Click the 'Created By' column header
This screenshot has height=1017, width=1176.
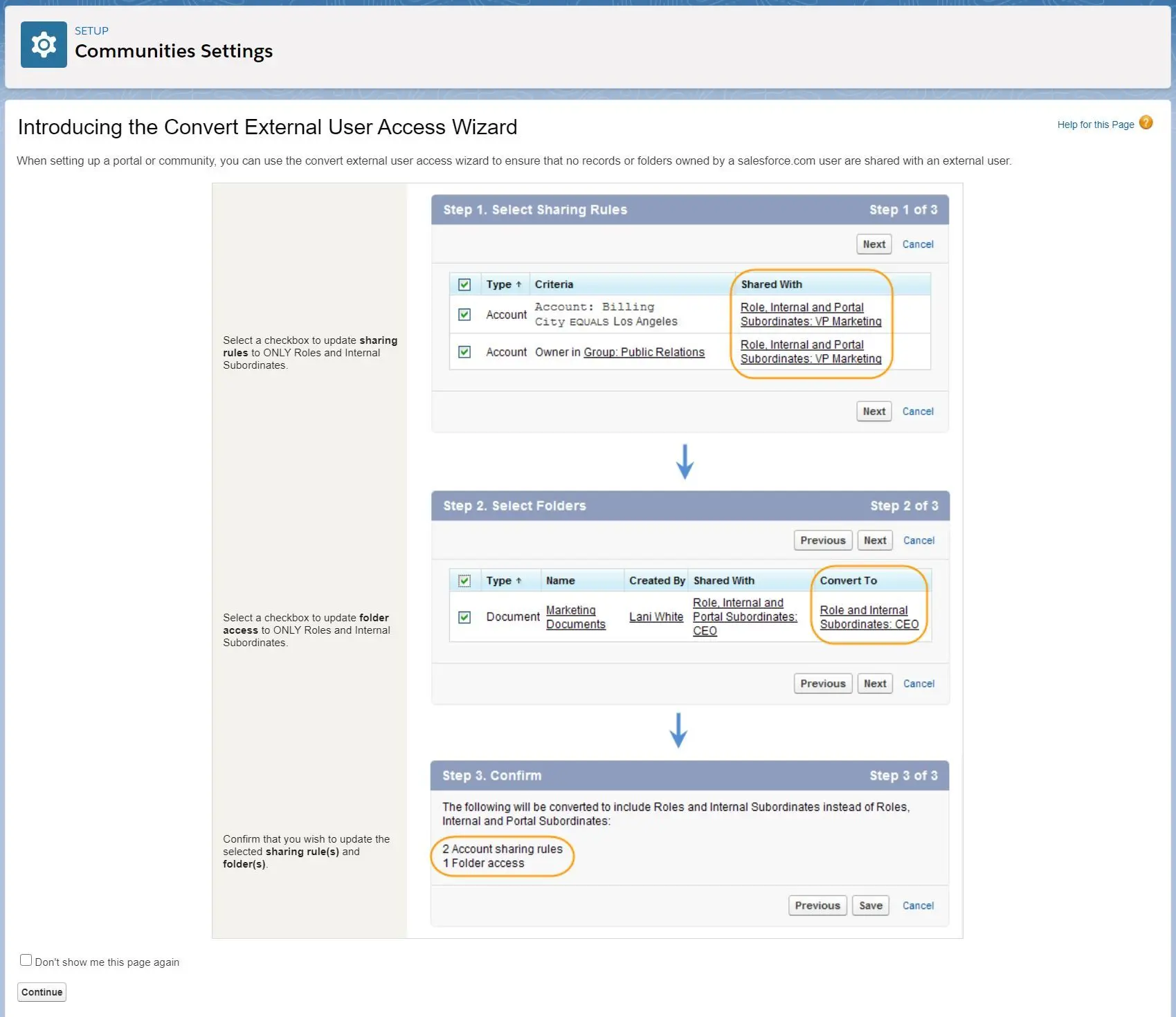(656, 580)
